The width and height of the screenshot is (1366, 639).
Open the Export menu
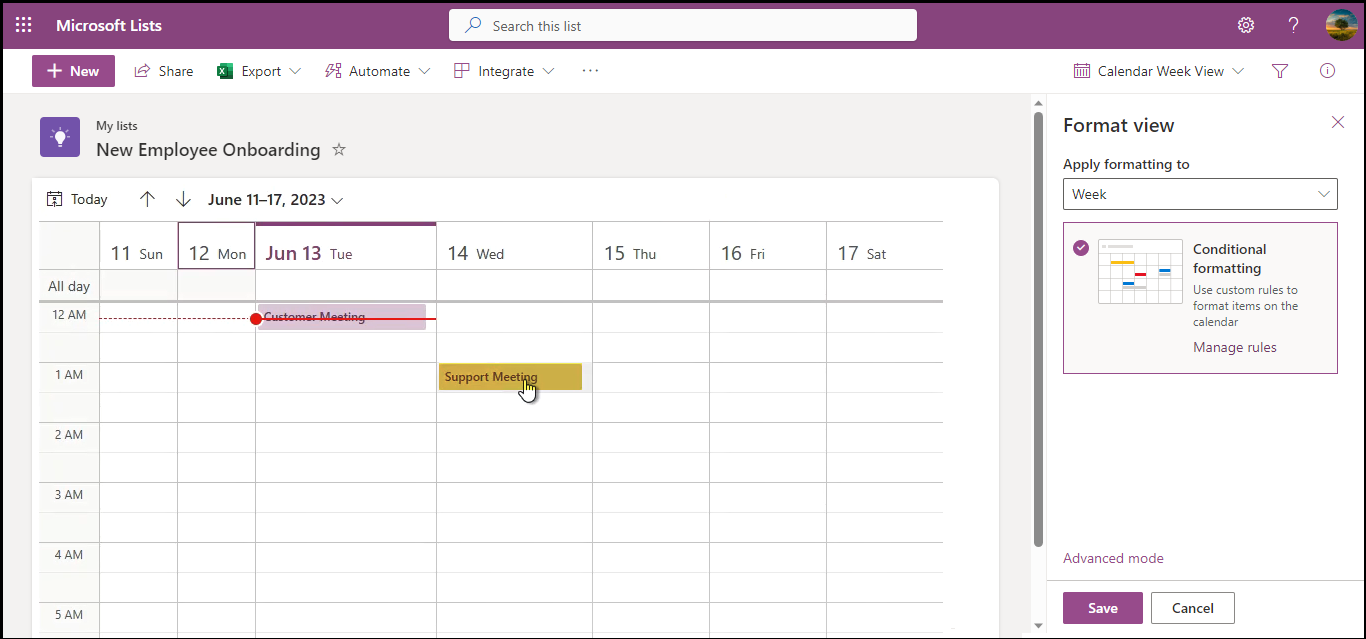click(x=260, y=71)
